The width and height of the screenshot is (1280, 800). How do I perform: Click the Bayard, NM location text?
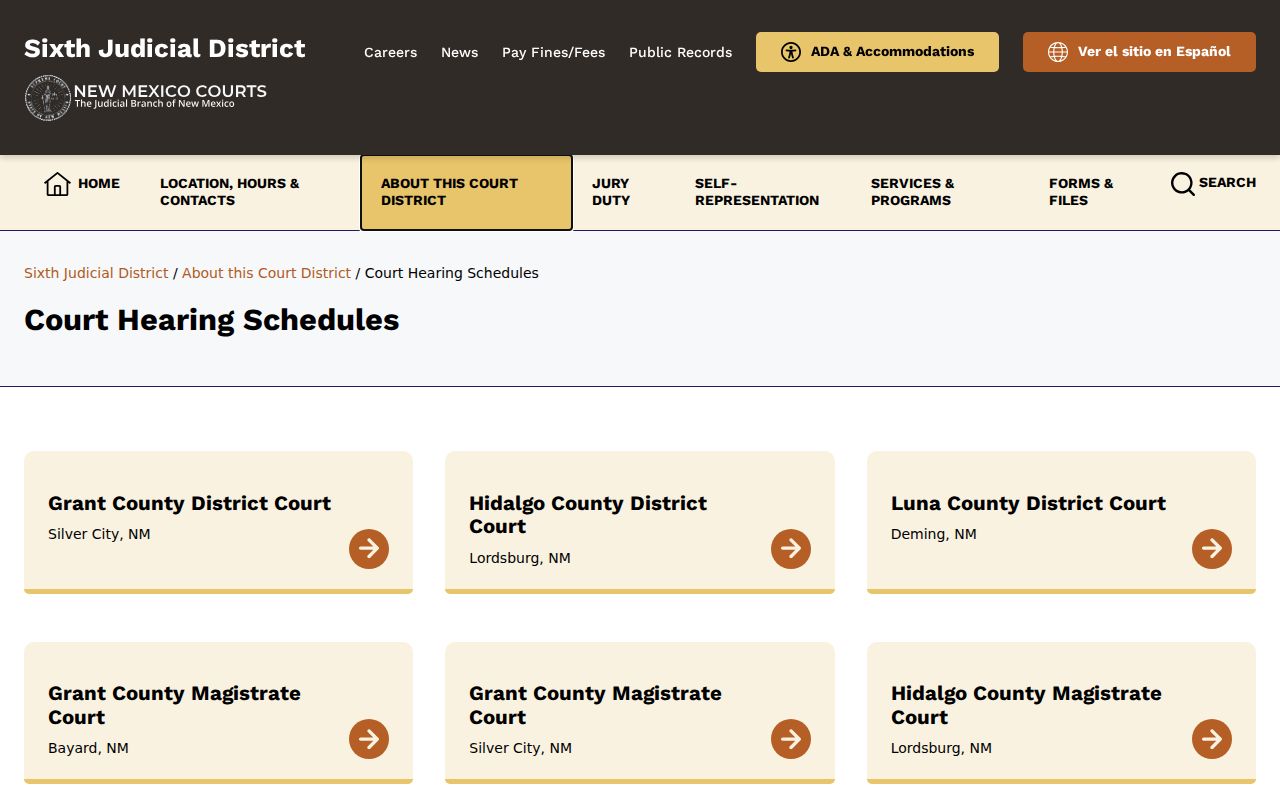pyautogui.click(x=88, y=748)
